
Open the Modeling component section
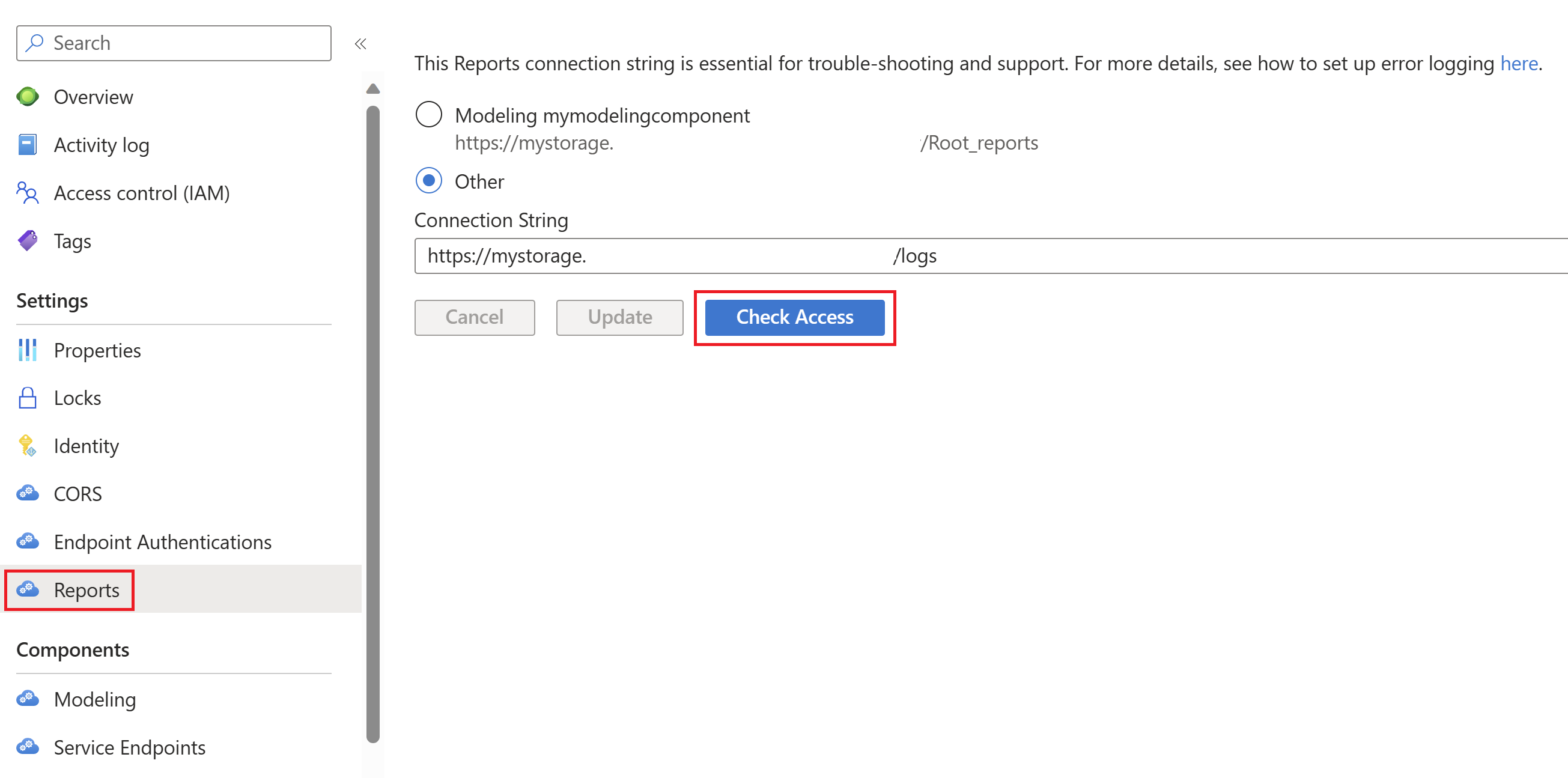(94, 699)
